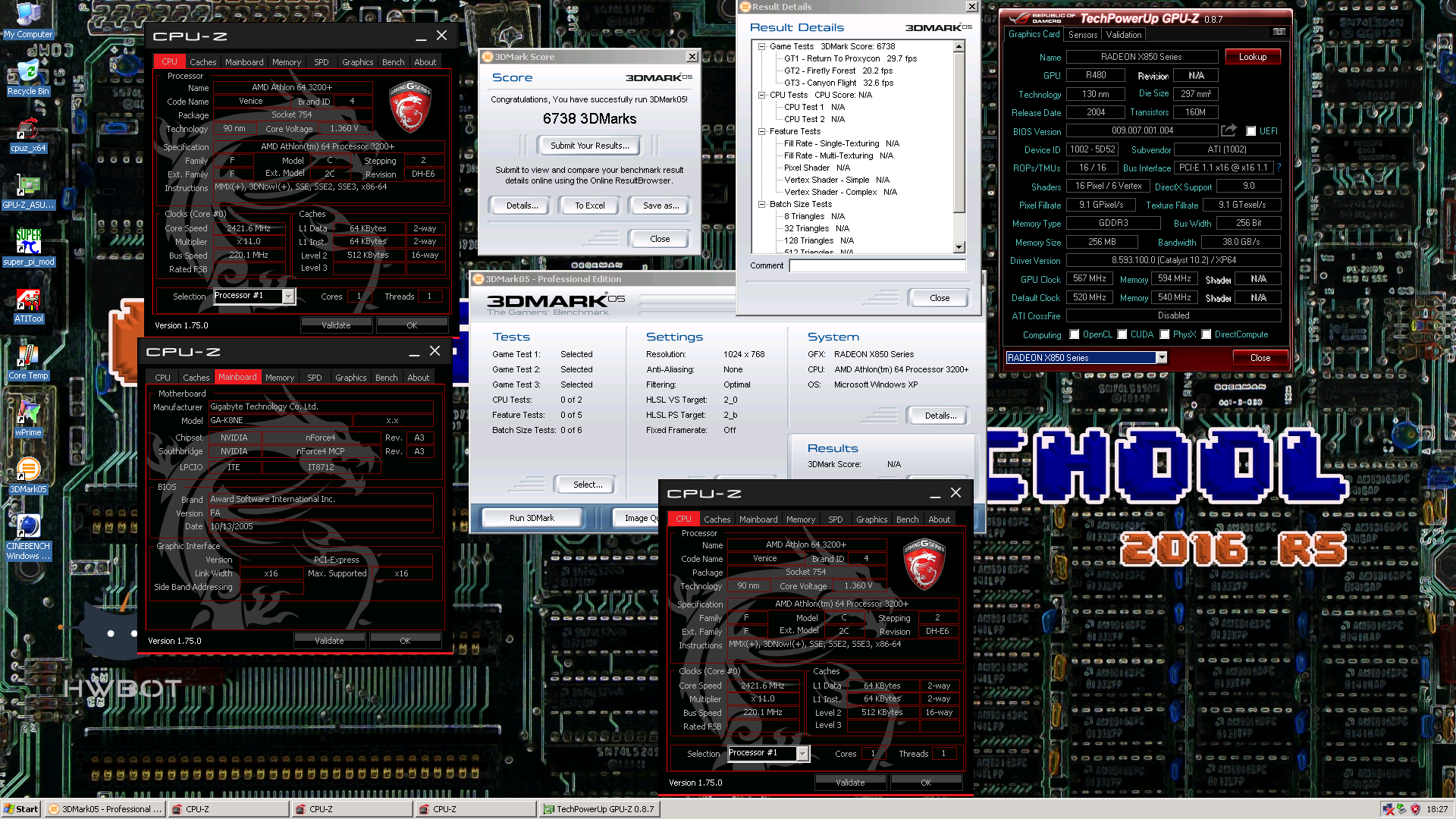Open the Bench tab in top-left CPU-Z
The height and width of the screenshot is (819, 1456).
[x=393, y=62]
